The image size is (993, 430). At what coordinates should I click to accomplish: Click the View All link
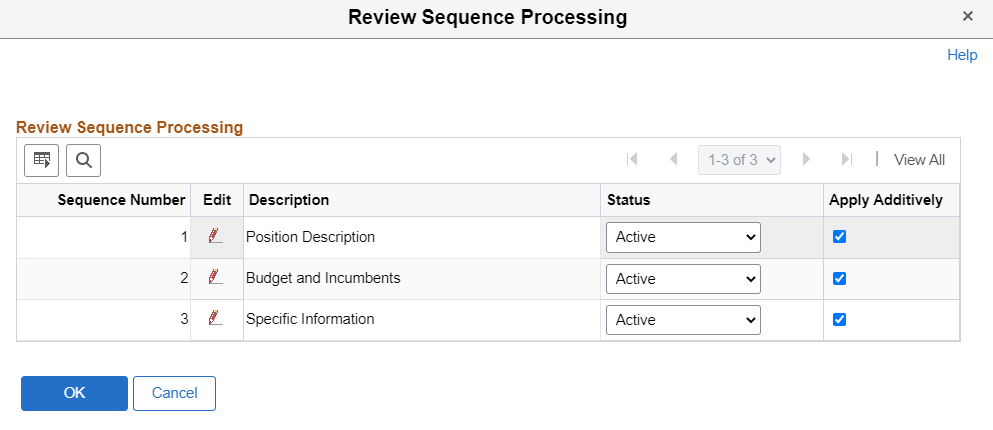pos(919,159)
